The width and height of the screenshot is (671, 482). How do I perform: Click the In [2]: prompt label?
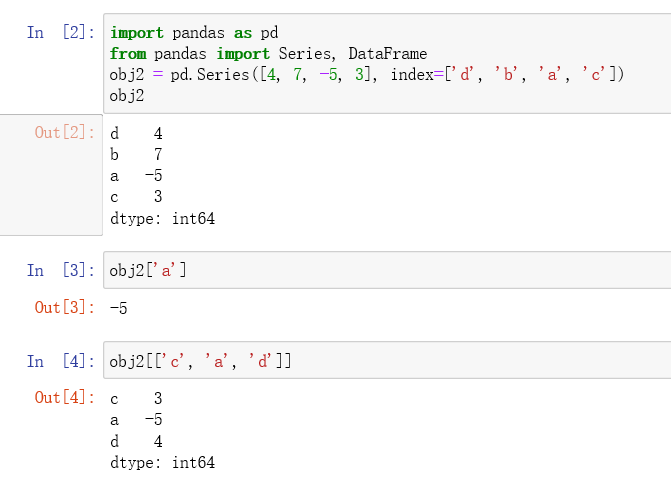(x=61, y=33)
